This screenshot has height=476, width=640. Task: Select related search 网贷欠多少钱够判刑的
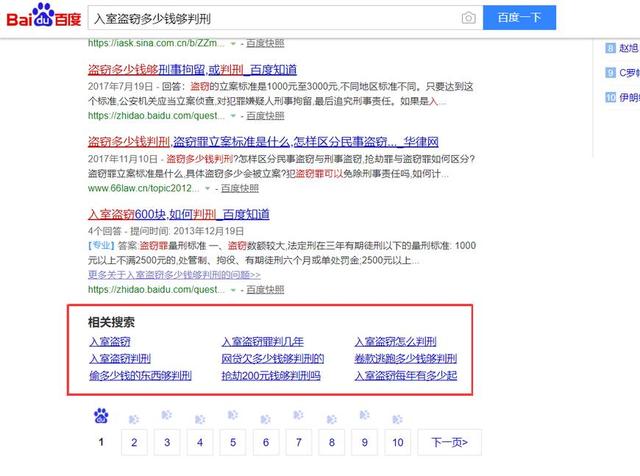coord(273,359)
